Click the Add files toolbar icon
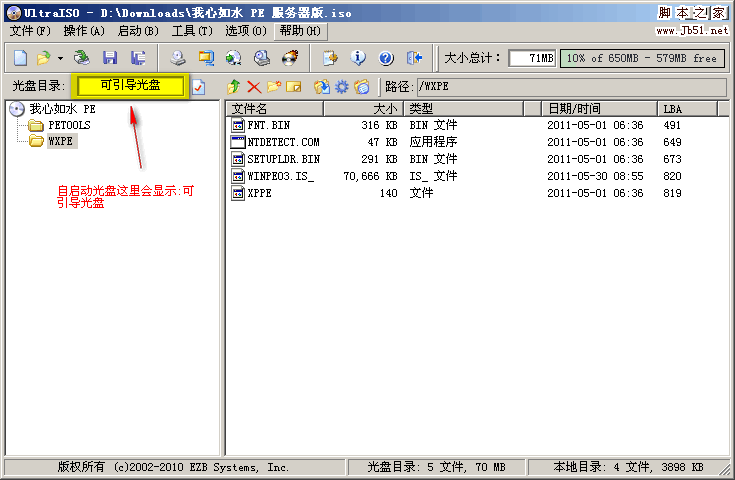 point(330,58)
